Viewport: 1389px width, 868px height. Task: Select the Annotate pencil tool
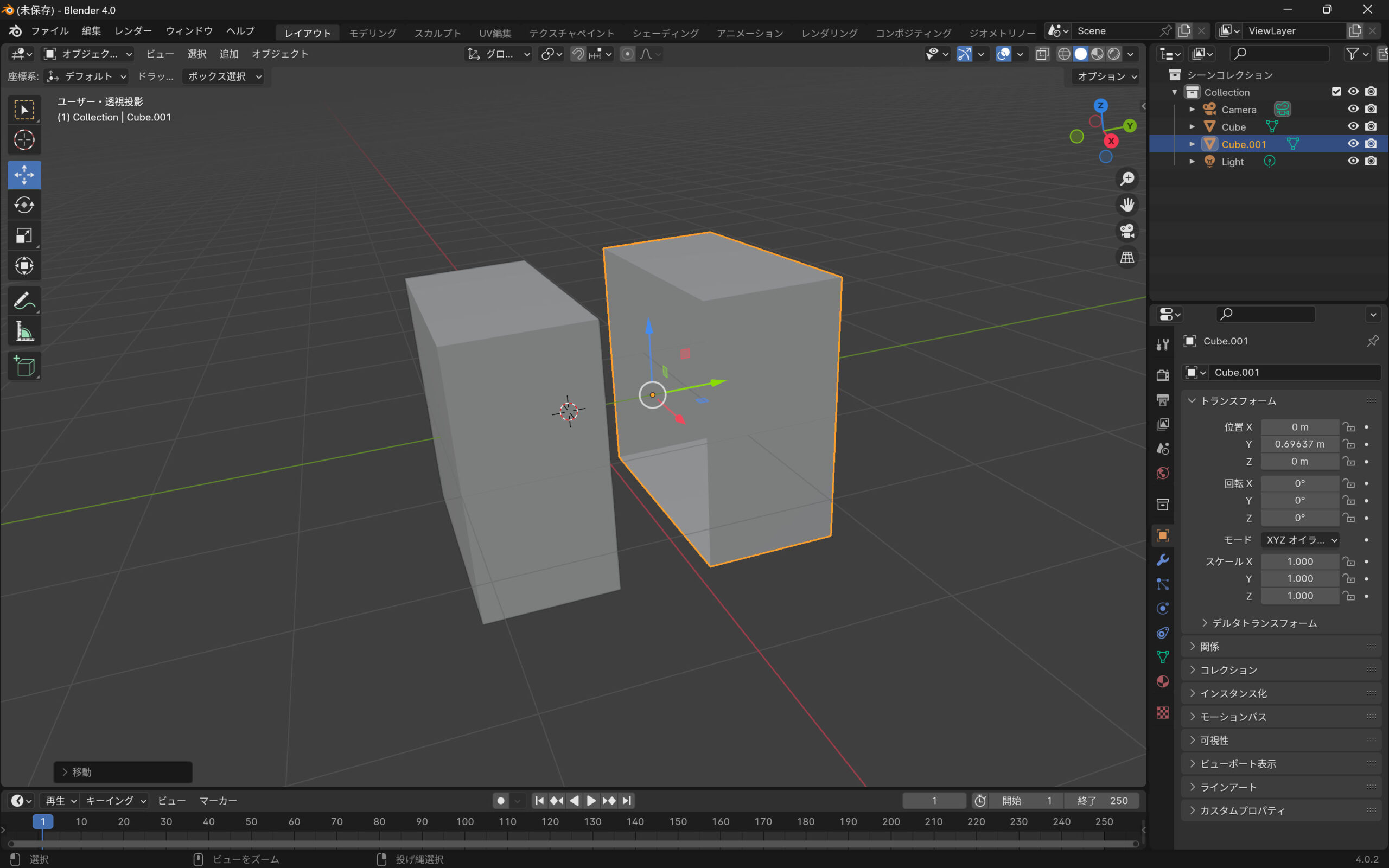[24, 300]
